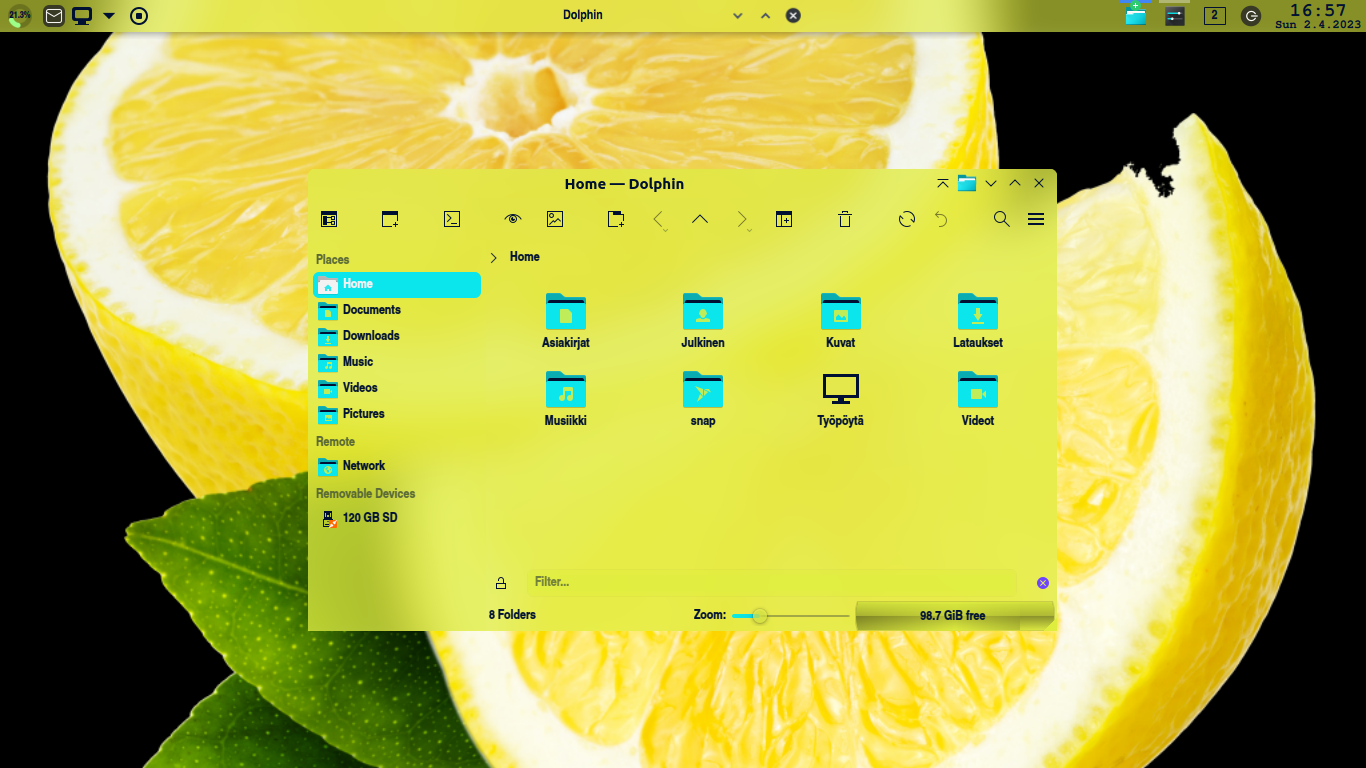This screenshot has height=768, width=1366.
Task: Refresh the folder view
Action: coord(907,219)
